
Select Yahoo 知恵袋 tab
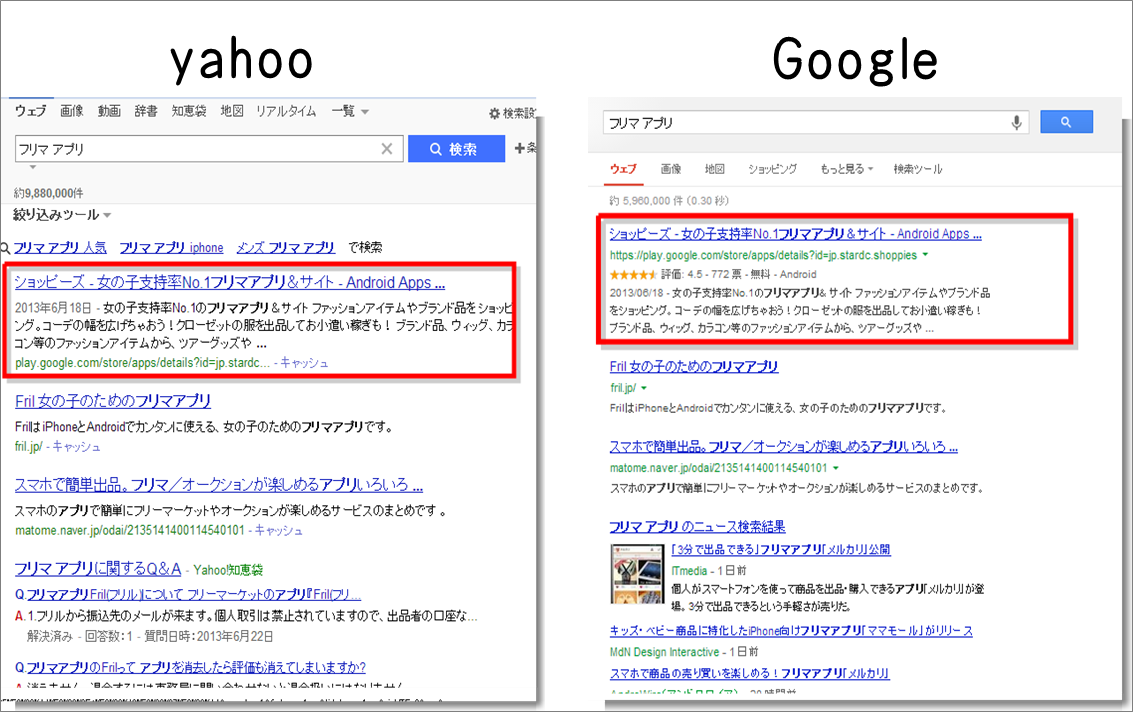(x=189, y=111)
